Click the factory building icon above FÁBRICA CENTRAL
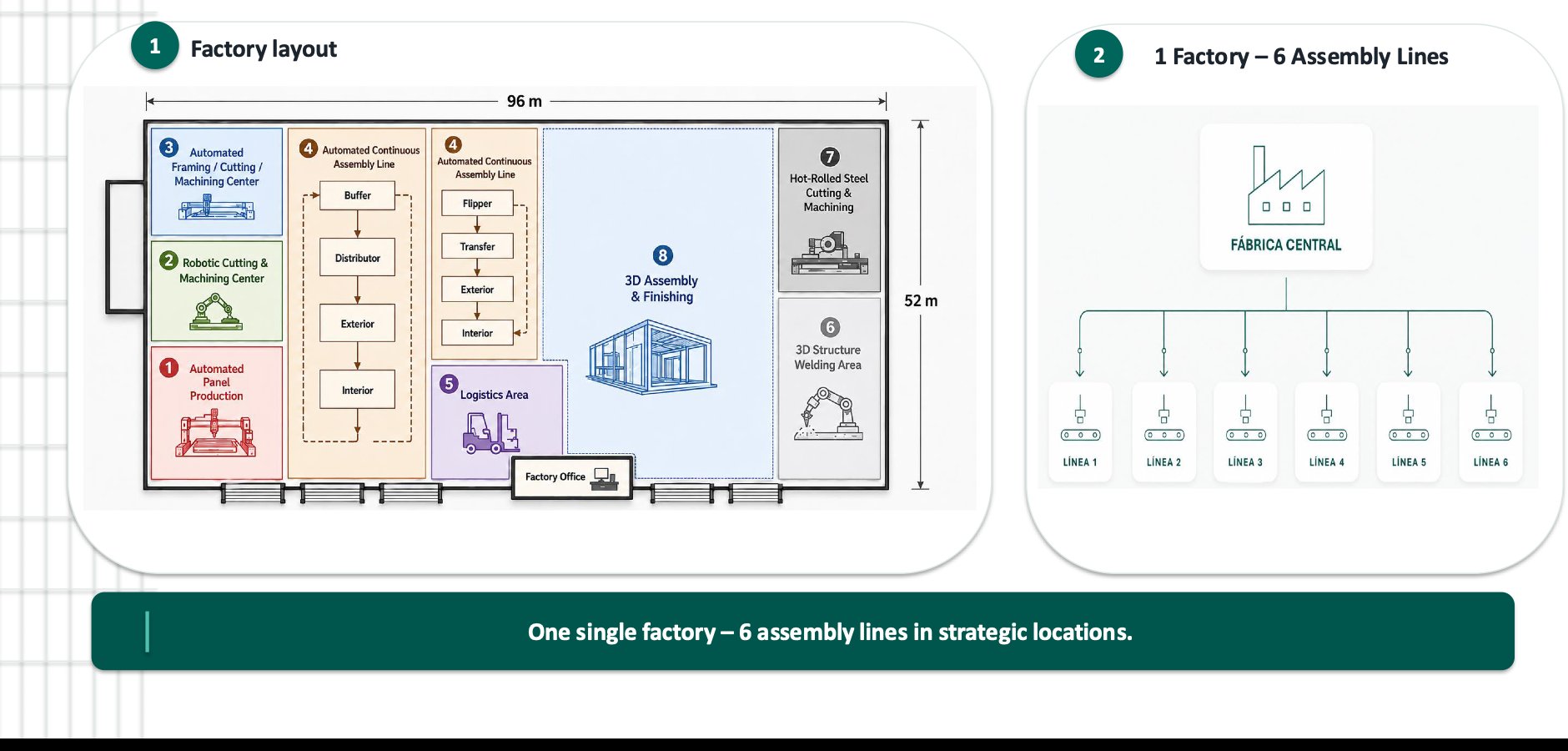 point(1285,185)
